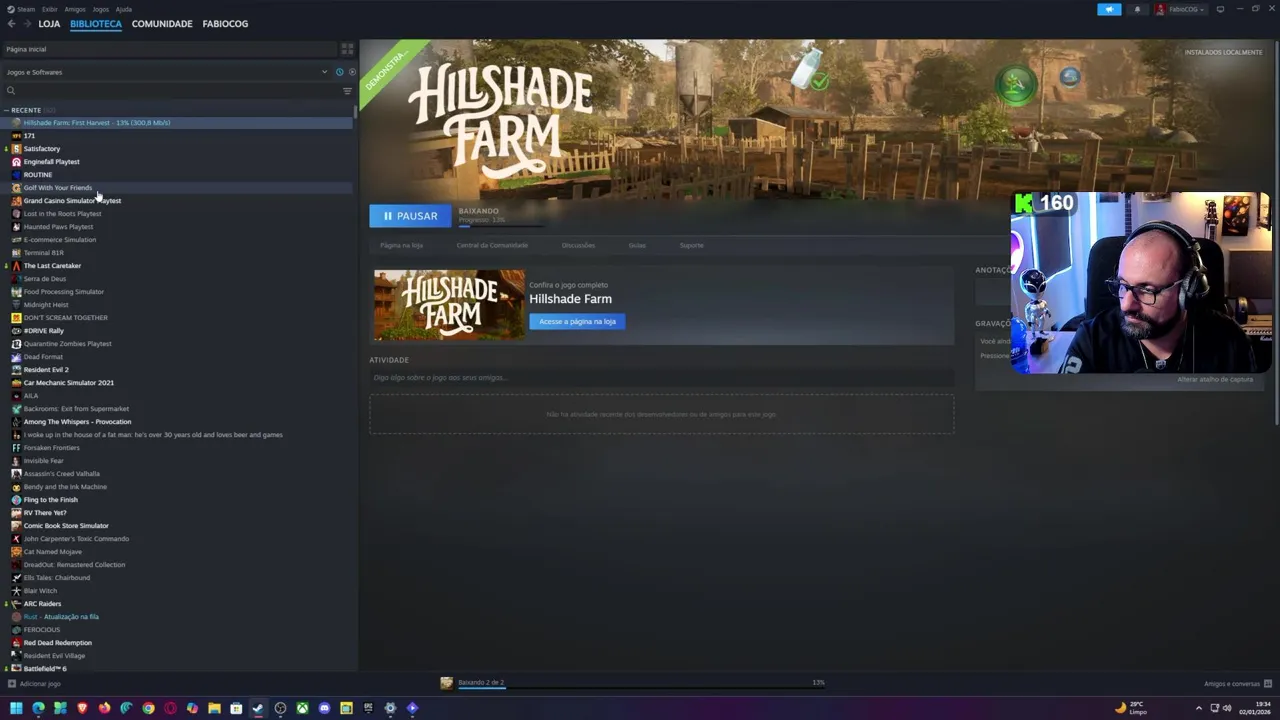The image size is (1280, 720).
Task: Toggle sort by recent activity clock icon
Action: pos(339,72)
